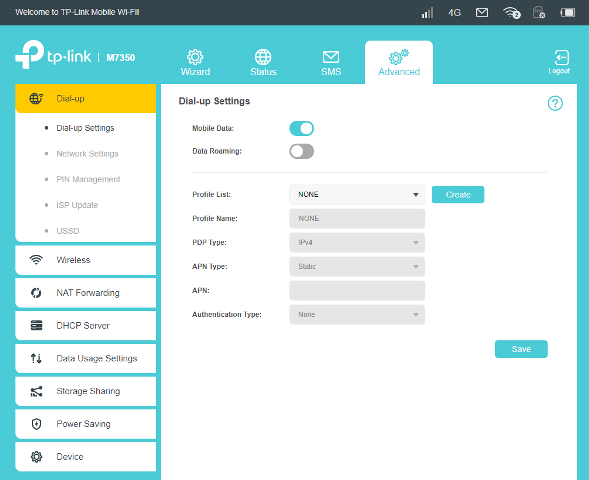Click the SMS envelope icon
This screenshot has width=589, height=480.
(x=331, y=57)
